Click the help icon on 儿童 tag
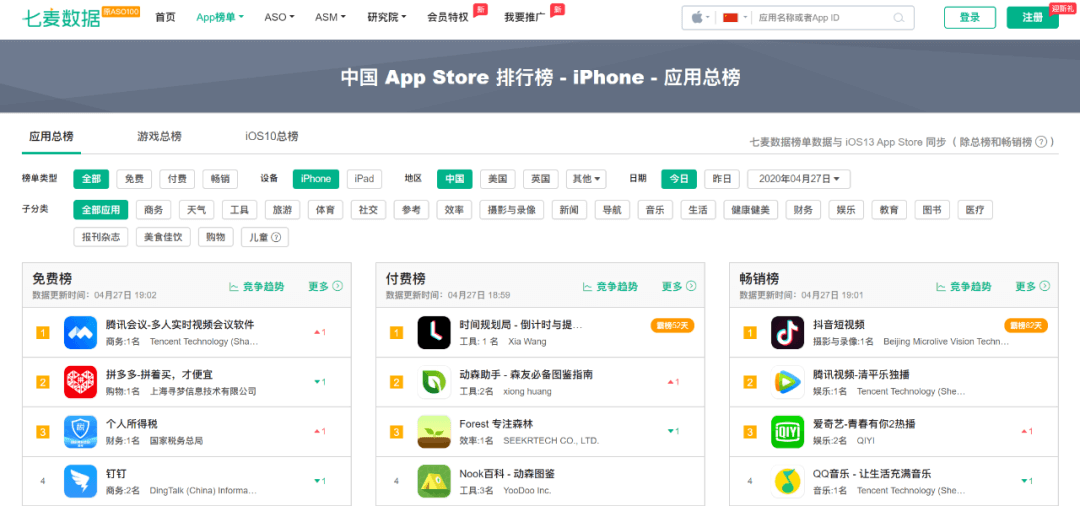This screenshot has height=506, width=1080. coord(276,238)
